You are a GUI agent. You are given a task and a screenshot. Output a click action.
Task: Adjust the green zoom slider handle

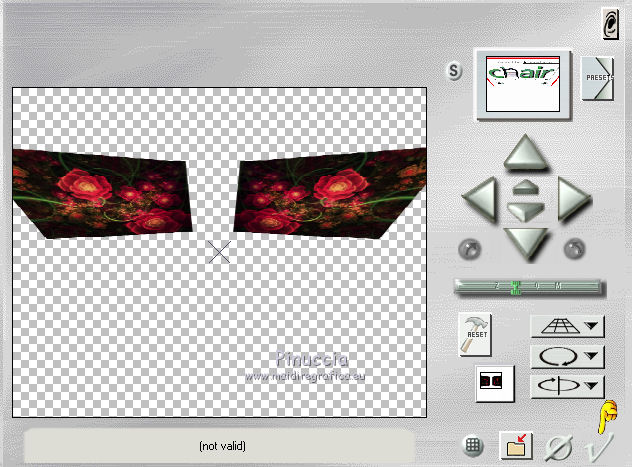tap(516, 287)
